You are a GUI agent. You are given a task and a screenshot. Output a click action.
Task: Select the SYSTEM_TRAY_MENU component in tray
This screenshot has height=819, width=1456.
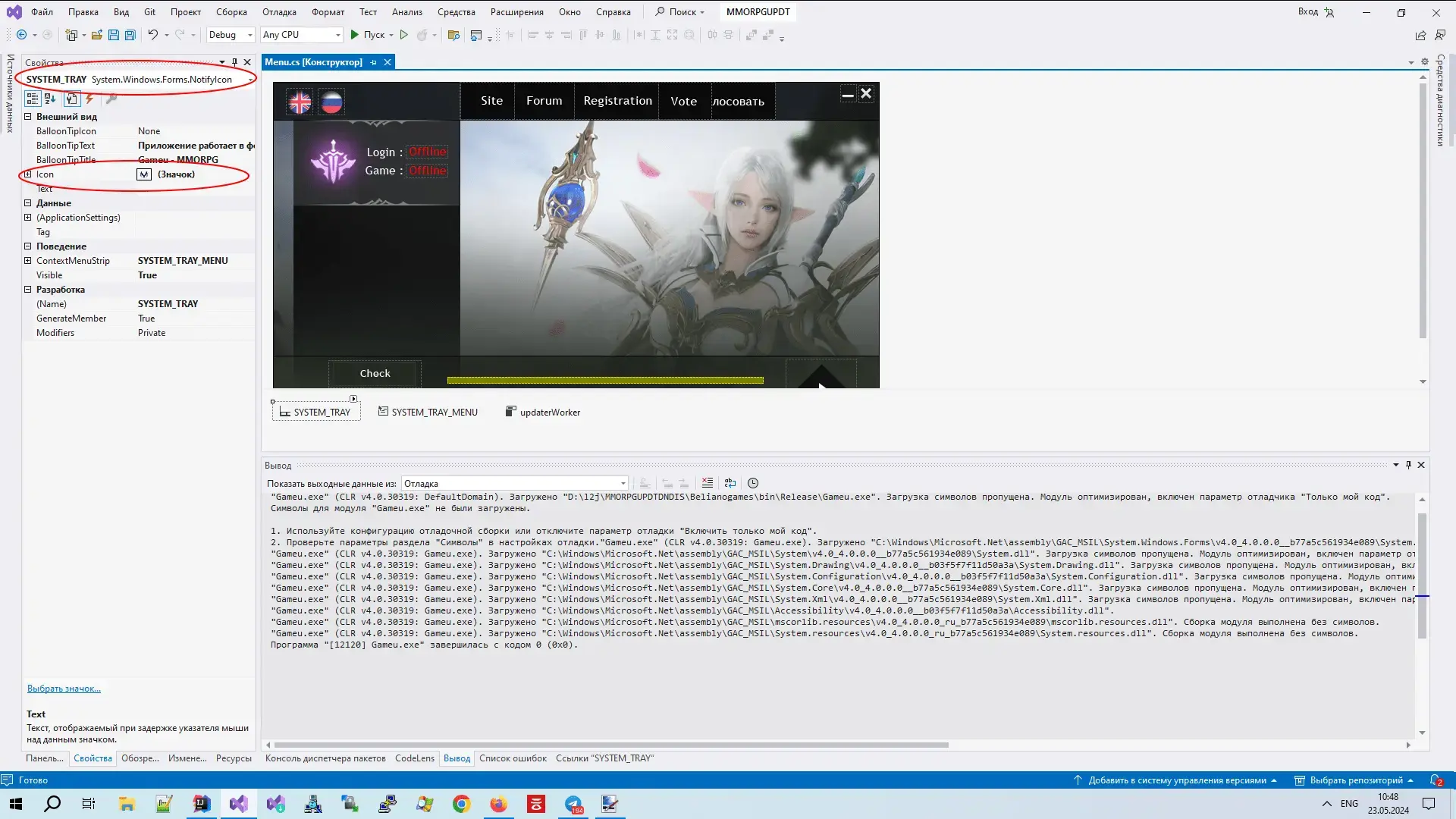[x=428, y=413]
